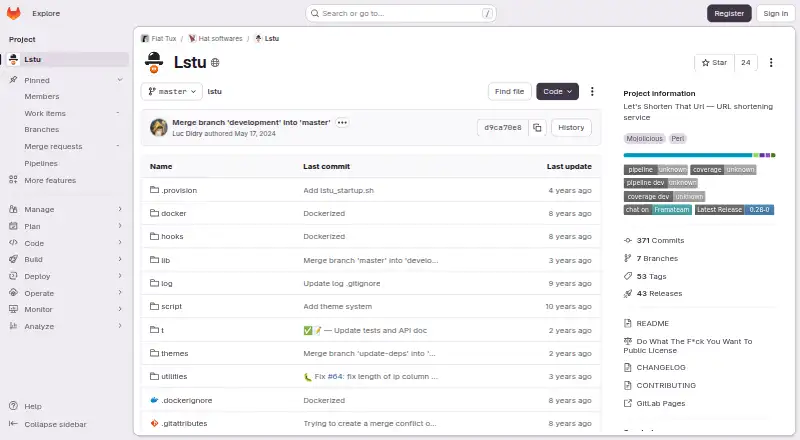The image size is (800, 440).
Task: Open the GitLab Pages link
Action: pos(661,403)
